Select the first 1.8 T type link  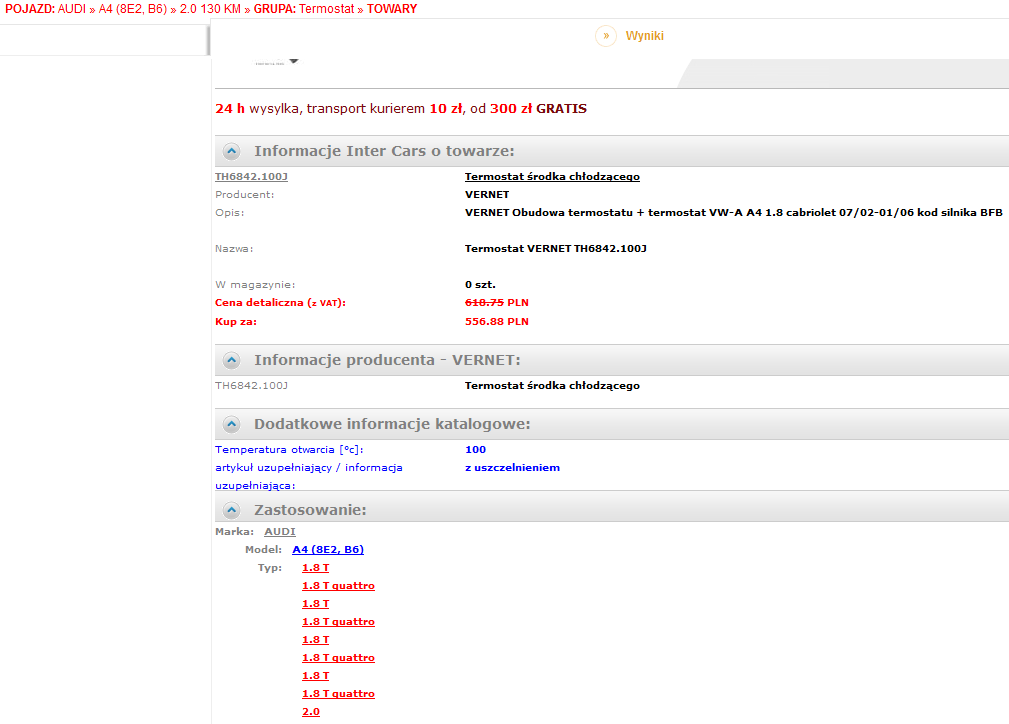[315, 568]
